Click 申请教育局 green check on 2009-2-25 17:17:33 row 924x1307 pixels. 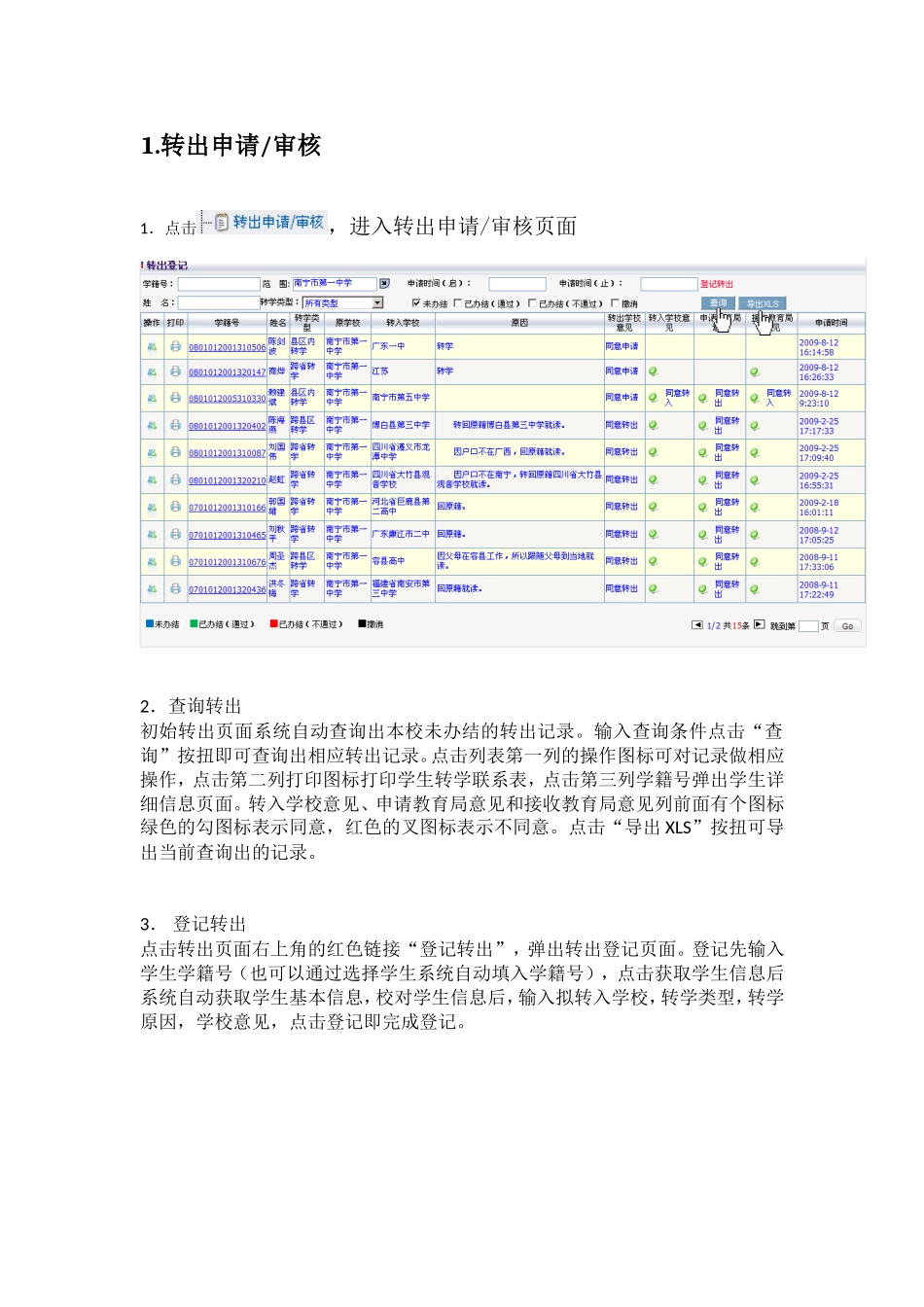coord(702,425)
